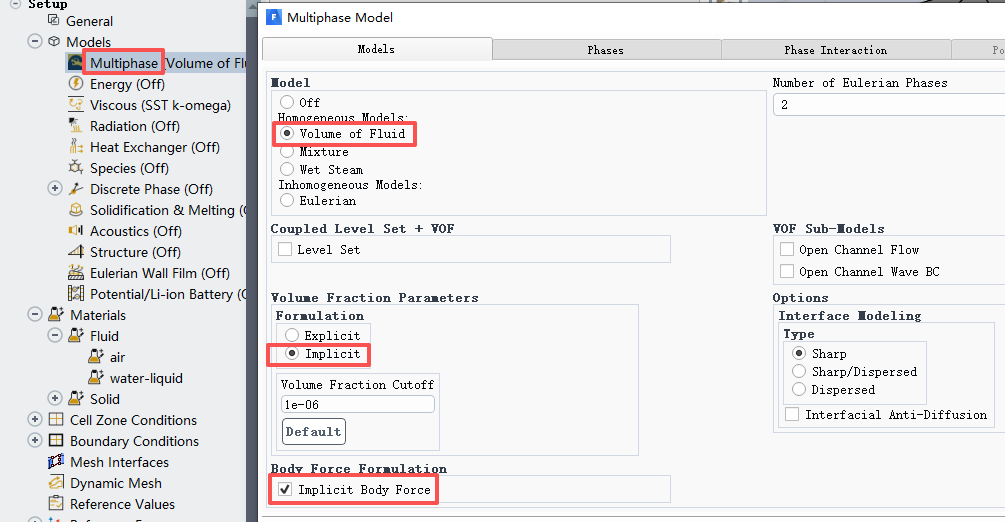Viewport: 1005px width, 522px height.
Task: Click the Viscous model icon
Action: [76, 105]
